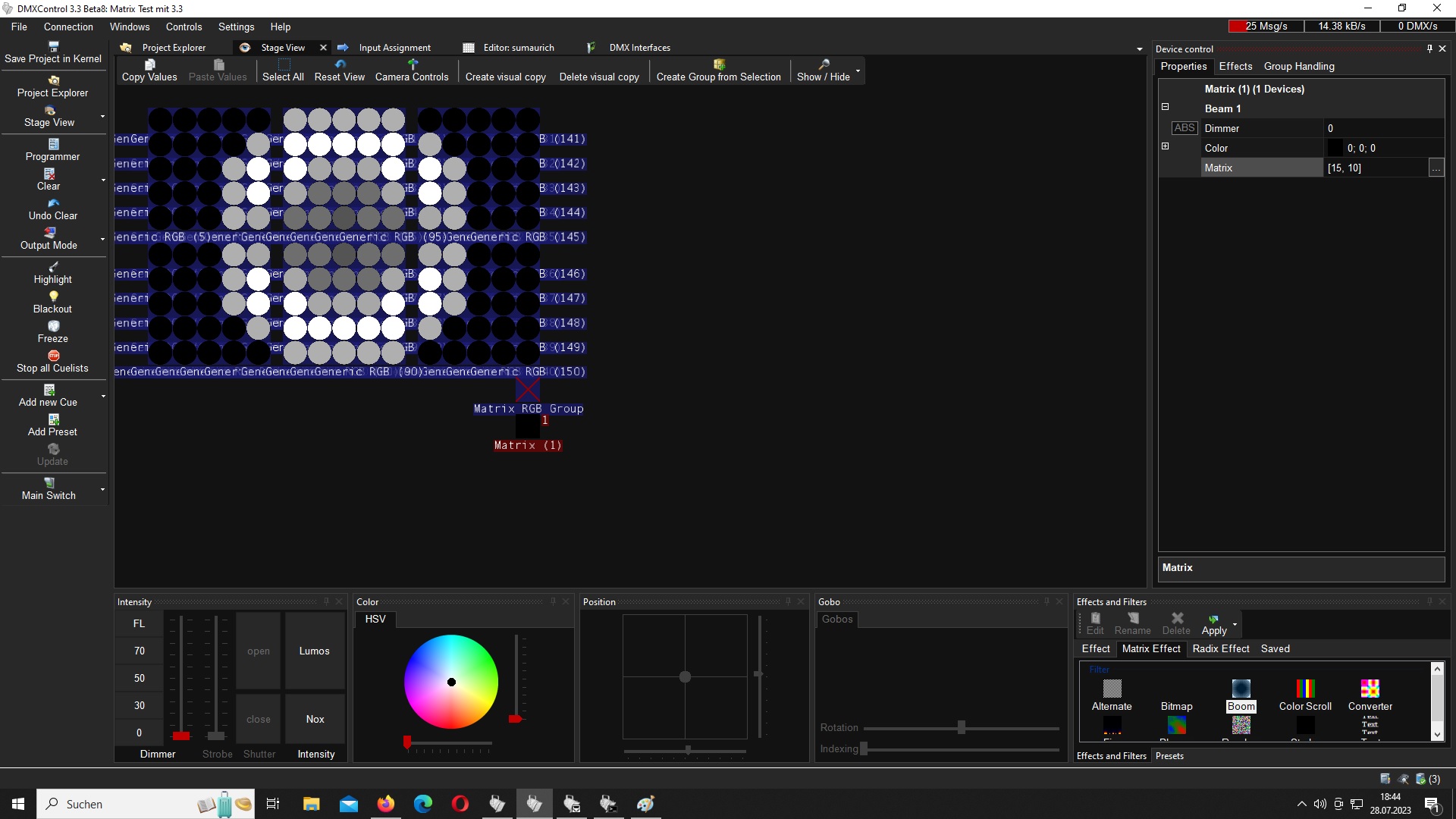Click Add Preset icon
The height and width of the screenshot is (819, 1456).
pos(53,419)
